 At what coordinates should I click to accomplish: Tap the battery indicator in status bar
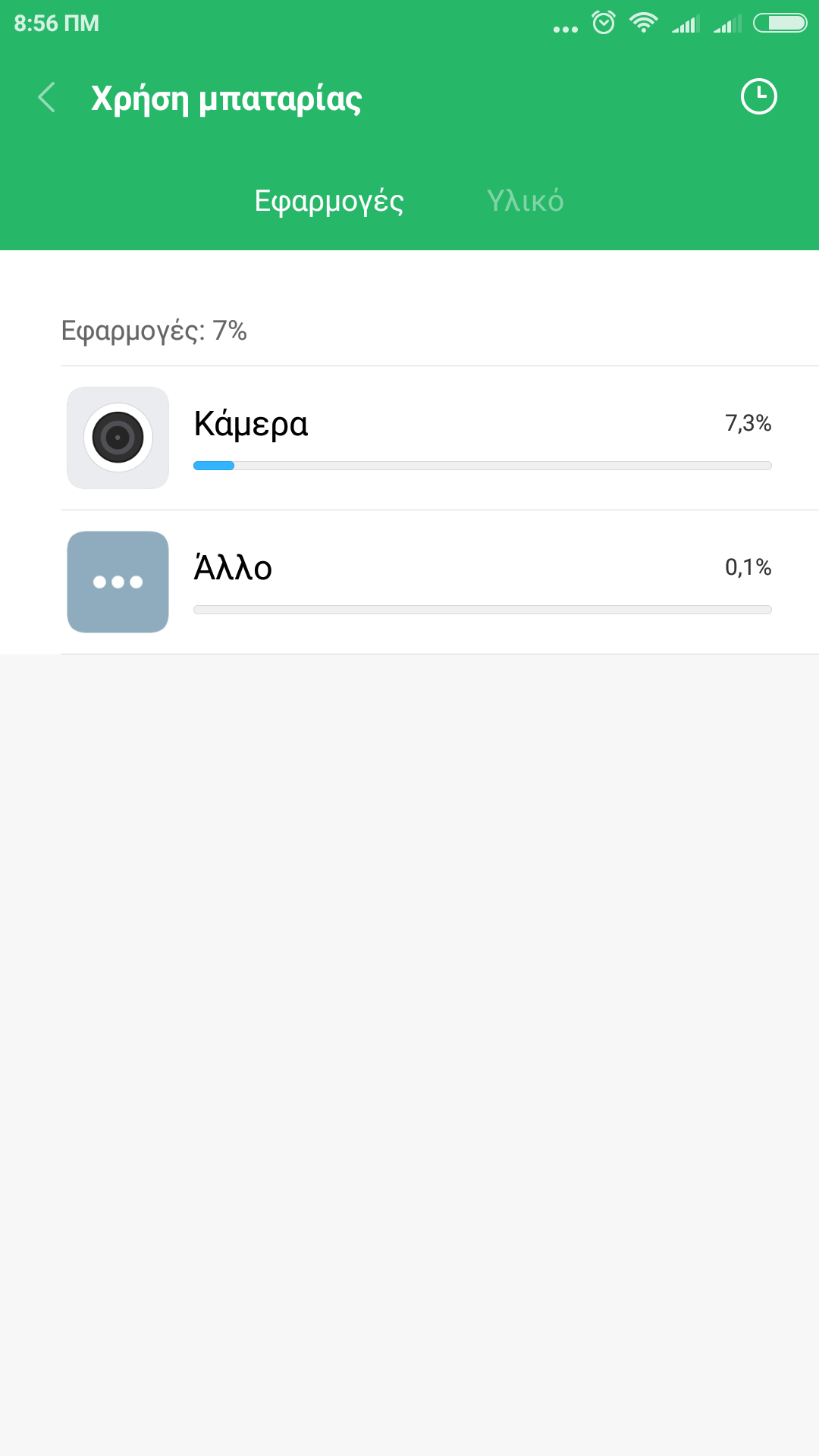coord(780,24)
